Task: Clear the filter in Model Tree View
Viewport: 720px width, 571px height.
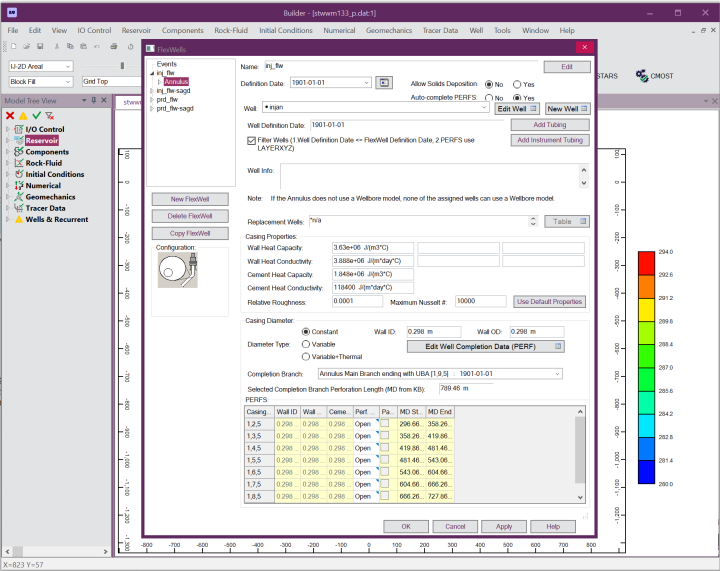Action: point(50,116)
